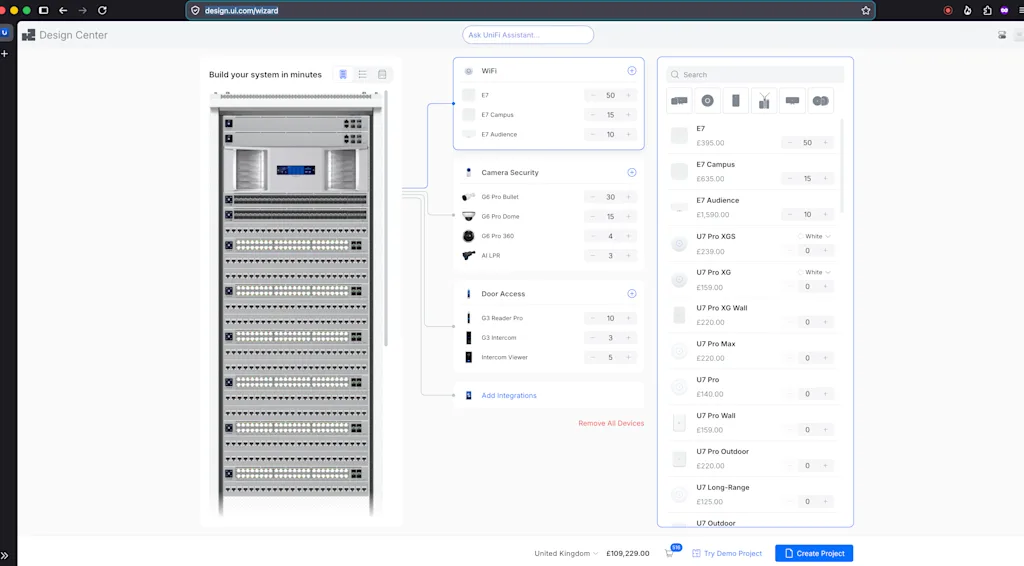Increase G3 Reader Pro quantity
1024x566 pixels.
pos(628,318)
